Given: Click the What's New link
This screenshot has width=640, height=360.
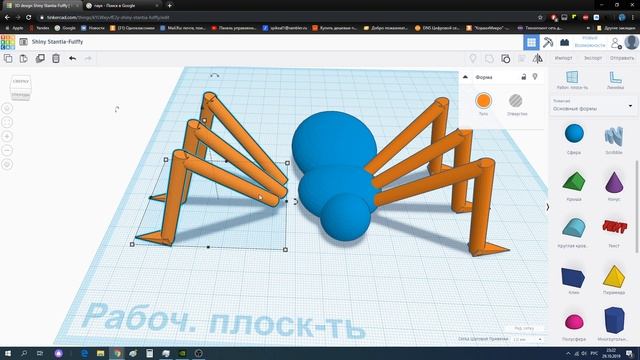Looking at the screenshot, I should coord(590,42).
